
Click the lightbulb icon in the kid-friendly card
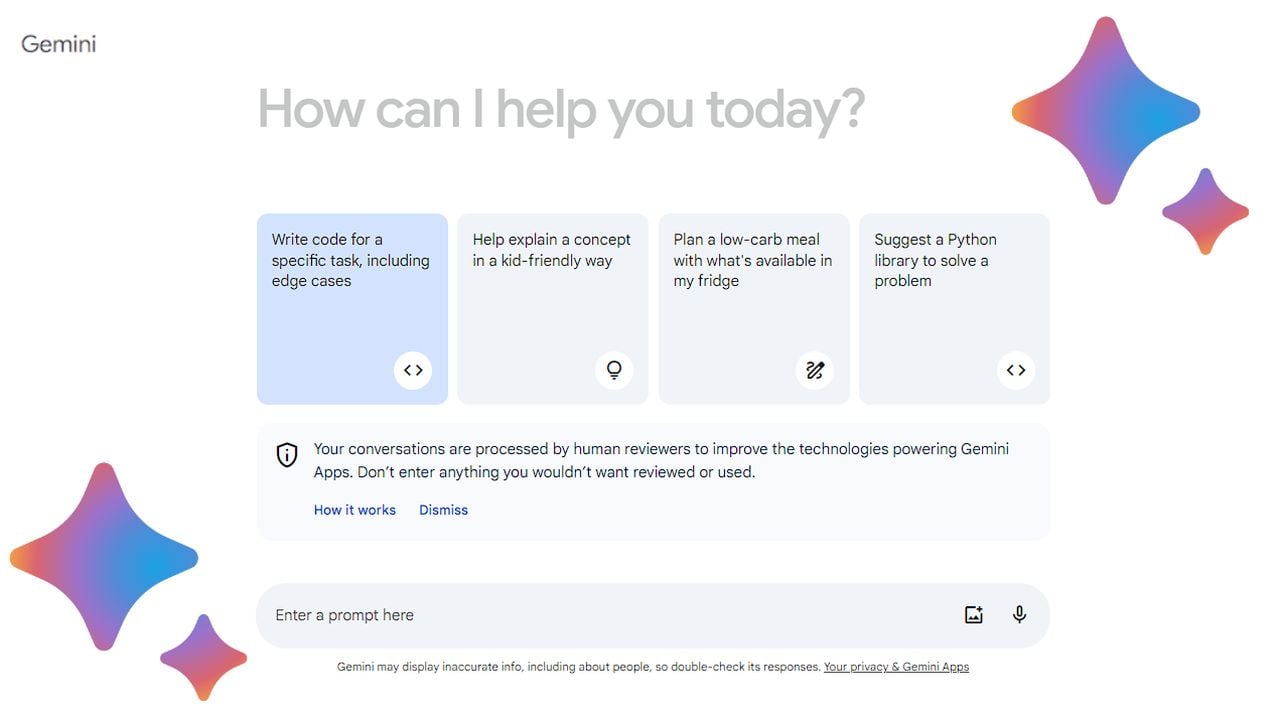tap(614, 370)
